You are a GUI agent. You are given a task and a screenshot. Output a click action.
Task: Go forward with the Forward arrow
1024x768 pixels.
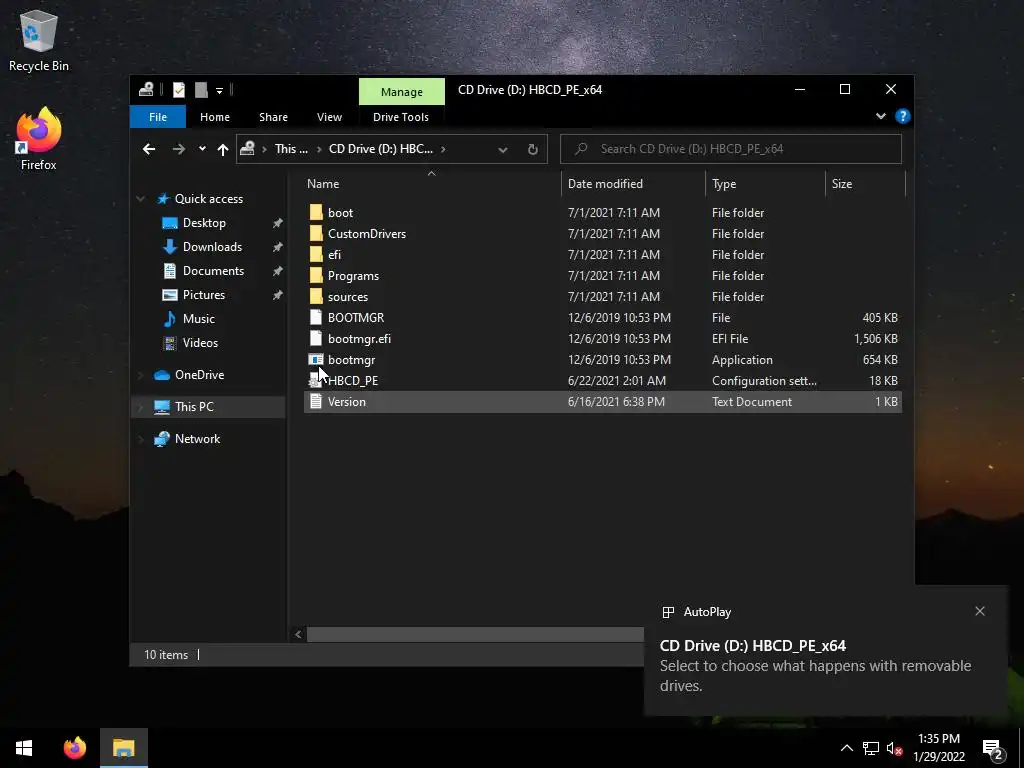(178, 149)
